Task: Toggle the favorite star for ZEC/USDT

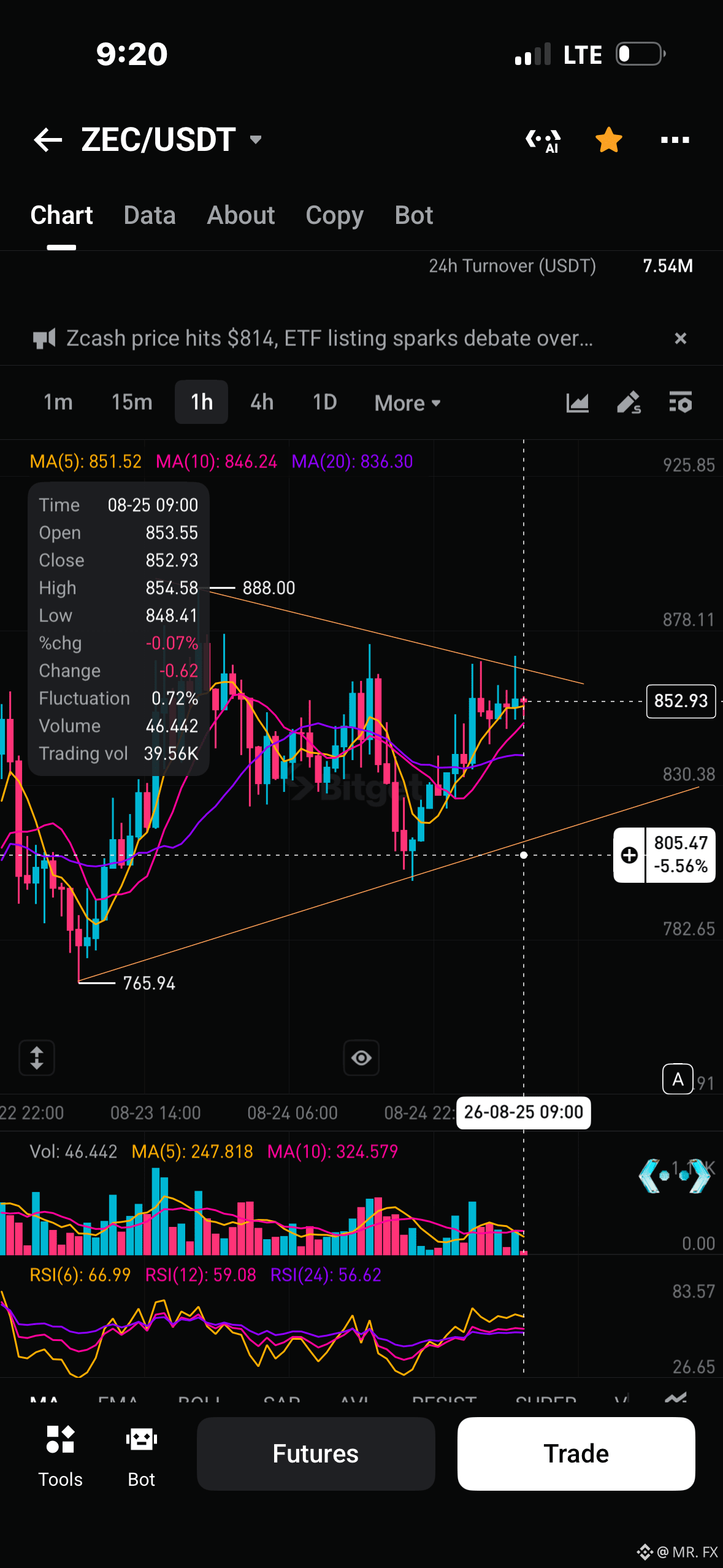Action: (x=609, y=140)
